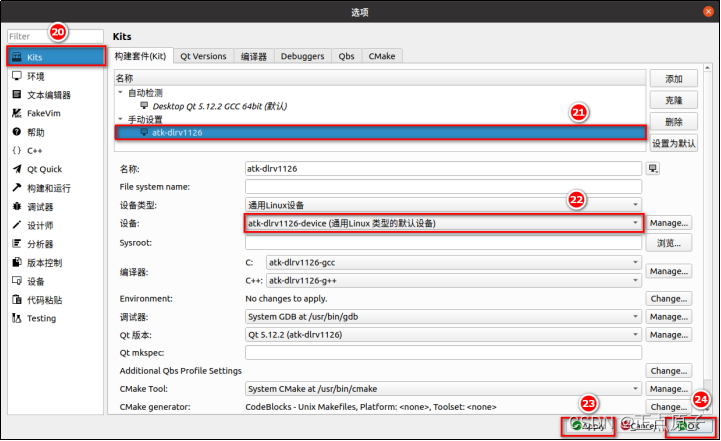This screenshot has width=721, height=441.
Task: Open the 设备 devices icon
Action: point(17,281)
